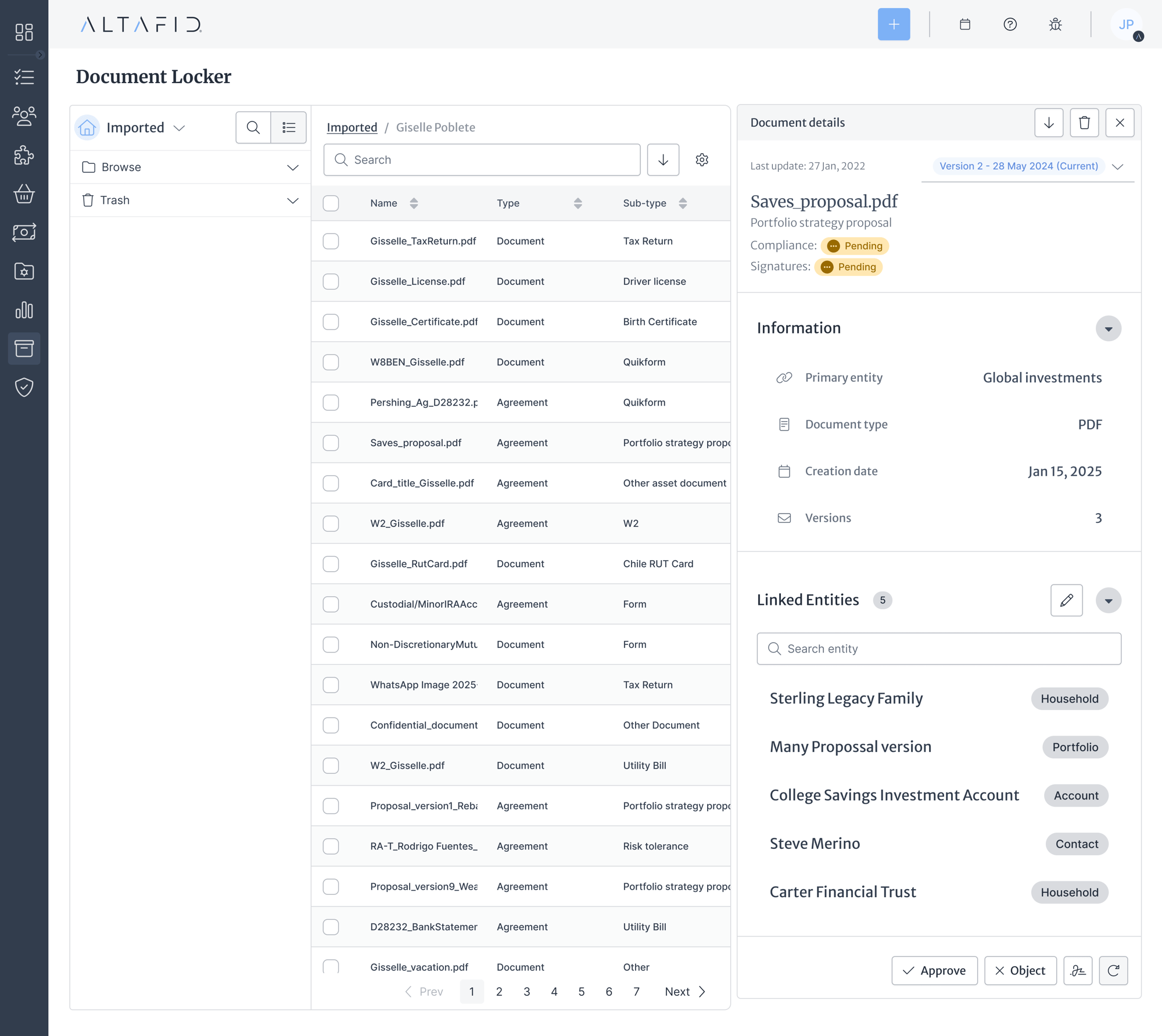Click the refresh icon button
Screen dimensions: 1162x1036
pyautogui.click(x=1113, y=970)
